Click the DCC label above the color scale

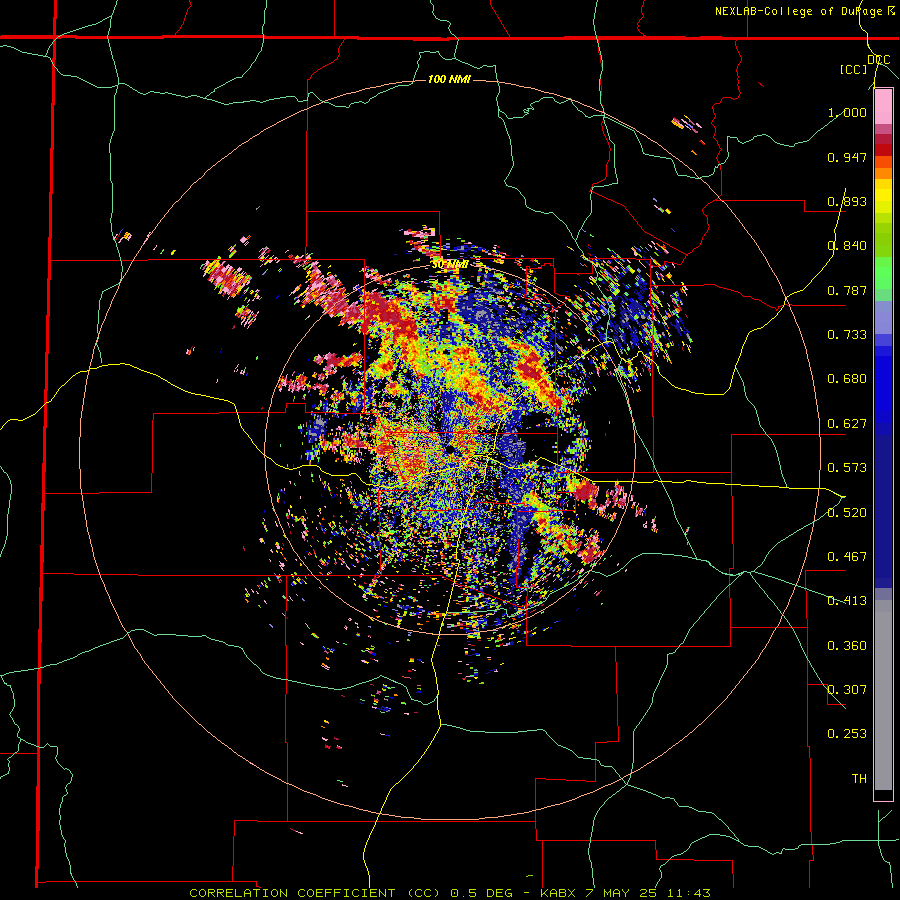click(878, 60)
